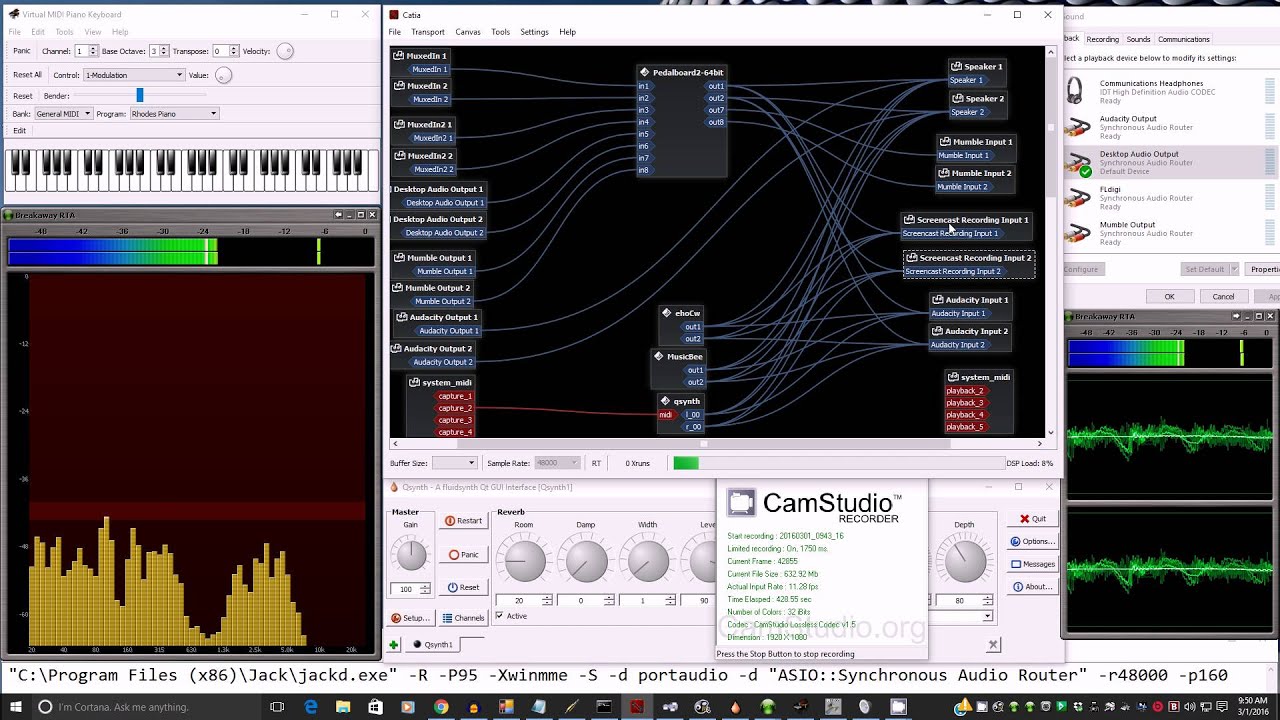This screenshot has width=1280, height=720.
Task: Select the Qsynth1 engine tab
Action: 435,645
